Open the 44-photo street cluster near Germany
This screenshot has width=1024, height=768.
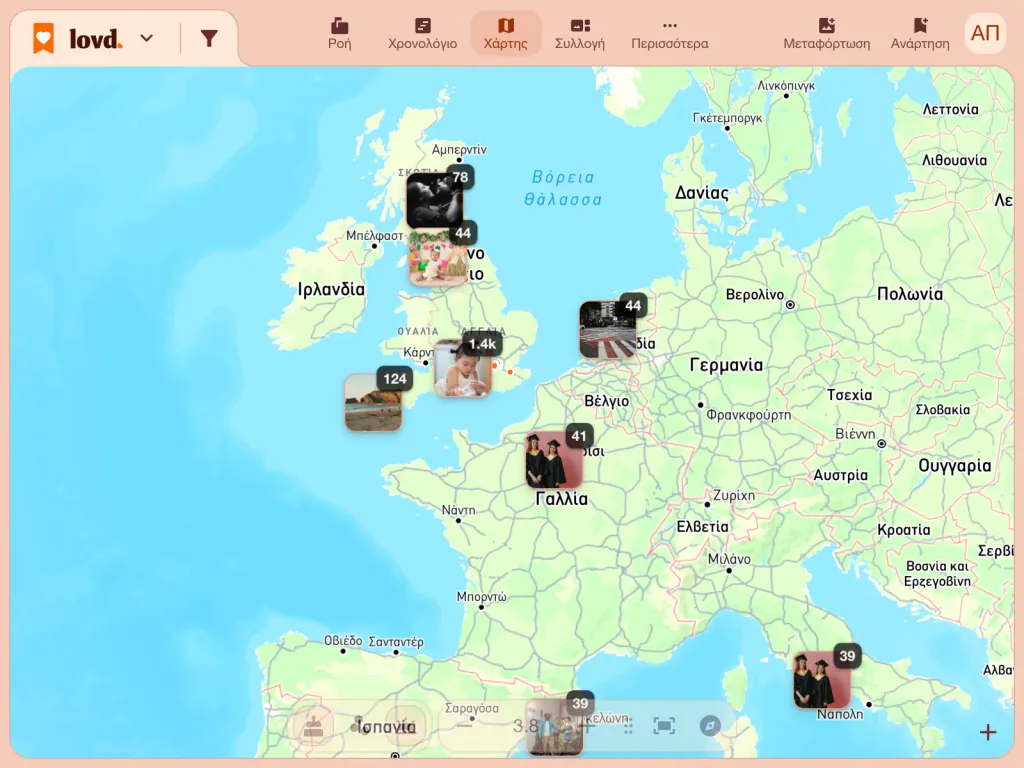[608, 329]
